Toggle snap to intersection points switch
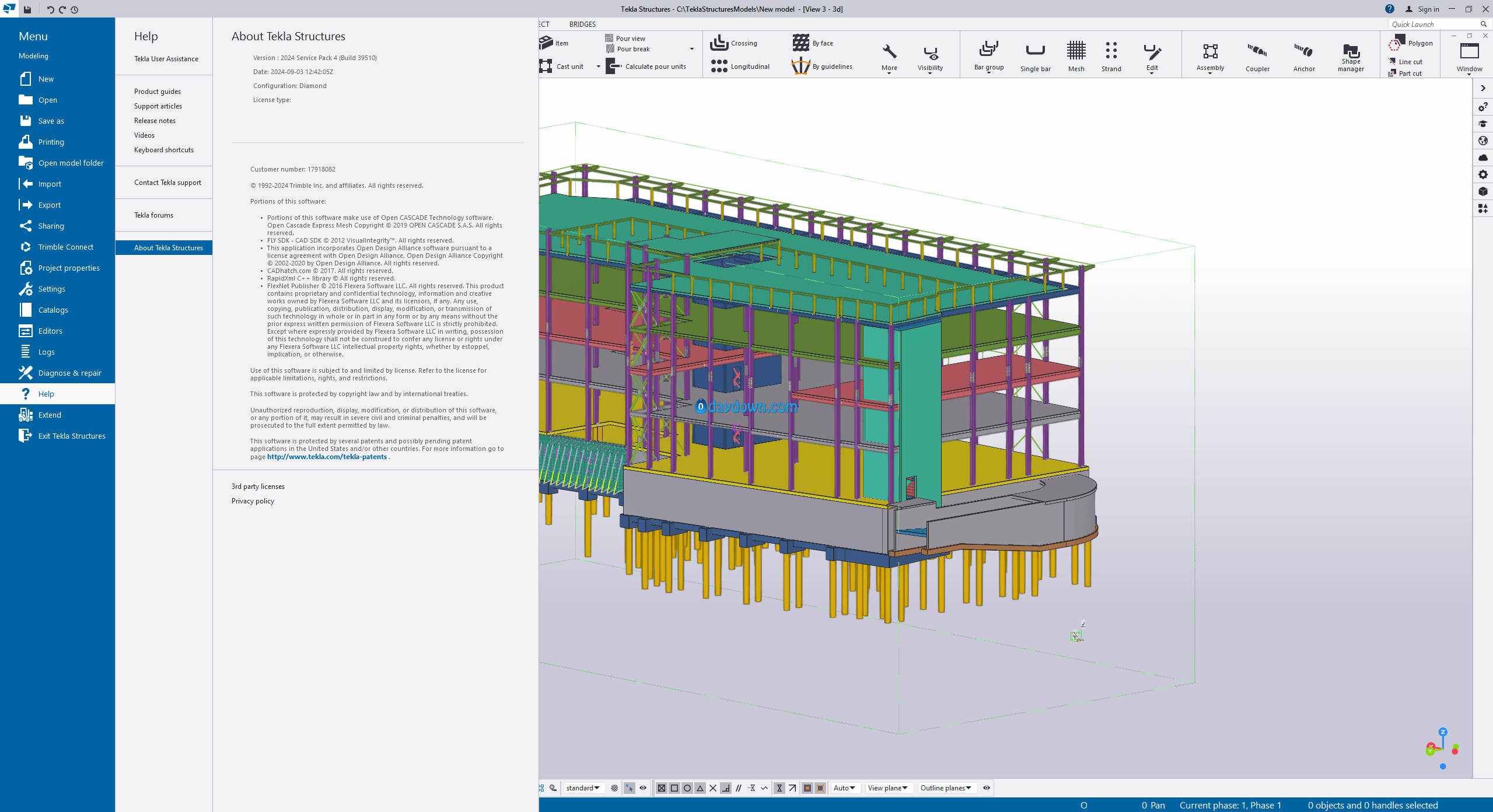The image size is (1493, 812). [713, 788]
